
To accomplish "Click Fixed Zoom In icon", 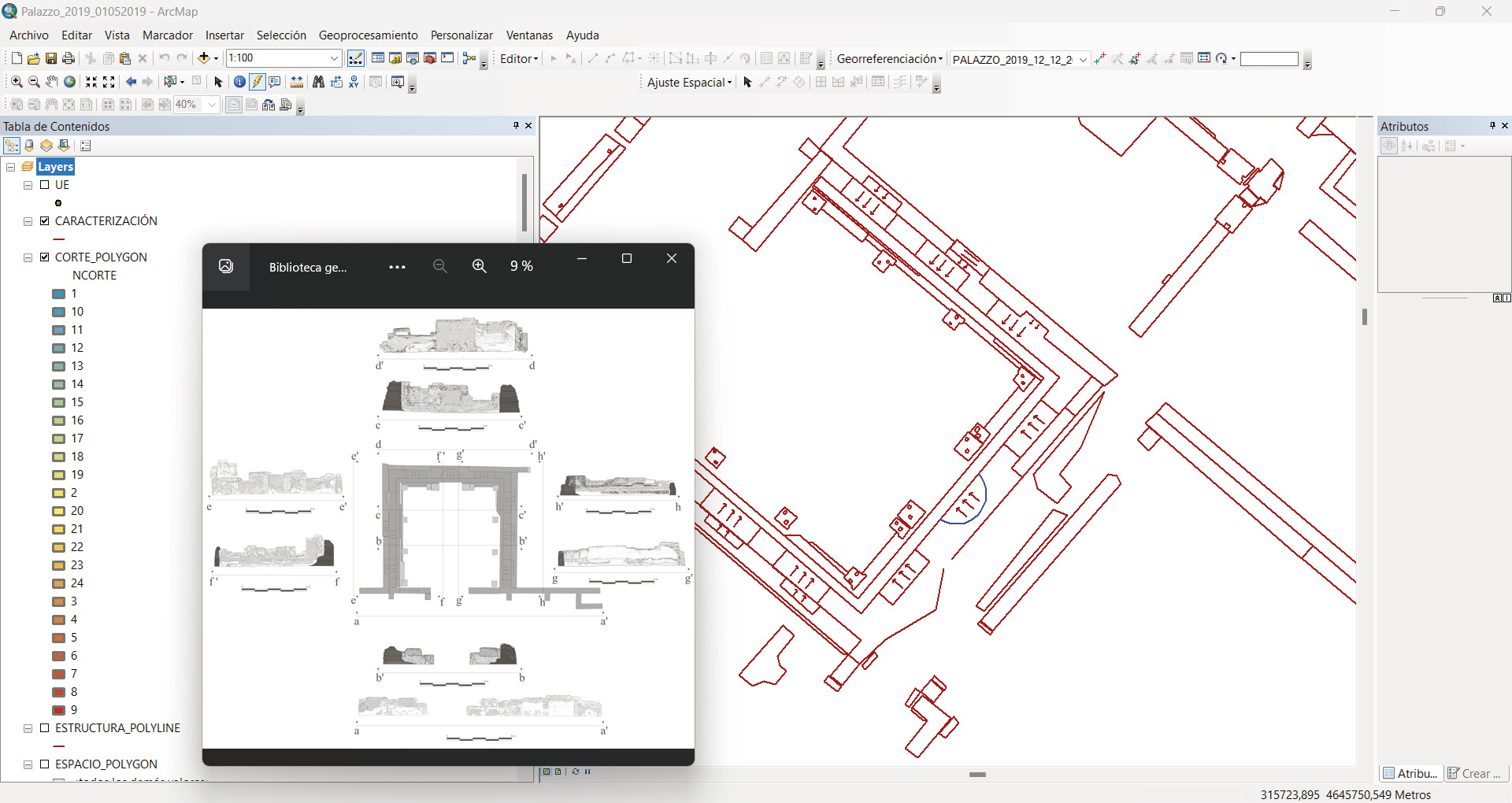I will 91,82.
